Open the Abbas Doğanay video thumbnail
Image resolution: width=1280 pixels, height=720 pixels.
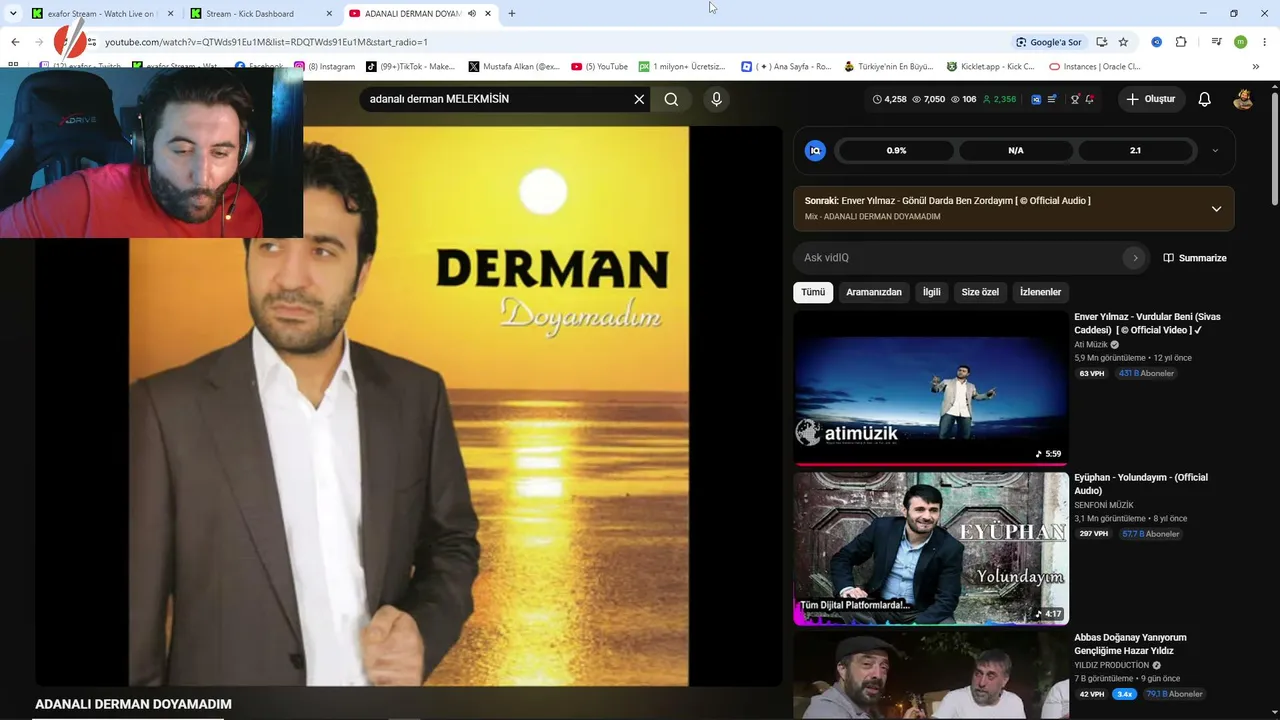point(931,675)
